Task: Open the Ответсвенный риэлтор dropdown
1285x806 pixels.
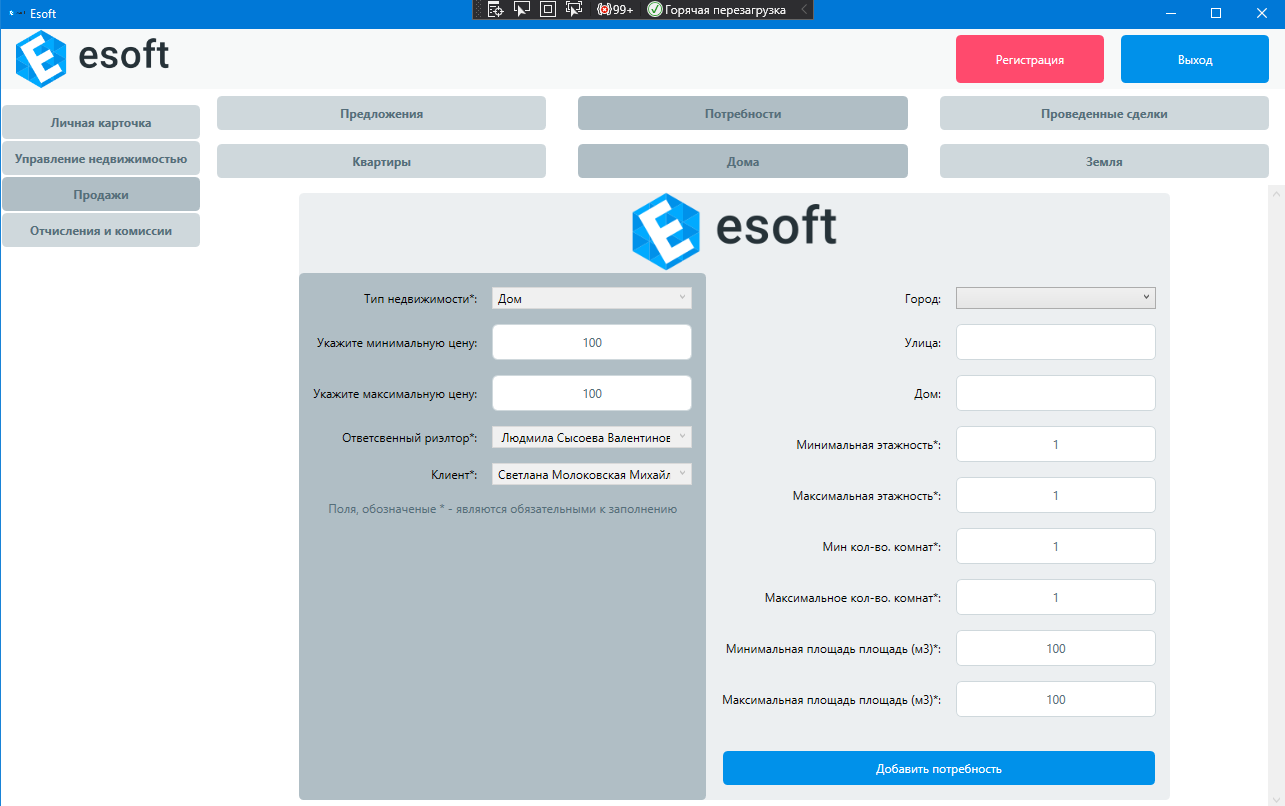Action: coord(591,437)
